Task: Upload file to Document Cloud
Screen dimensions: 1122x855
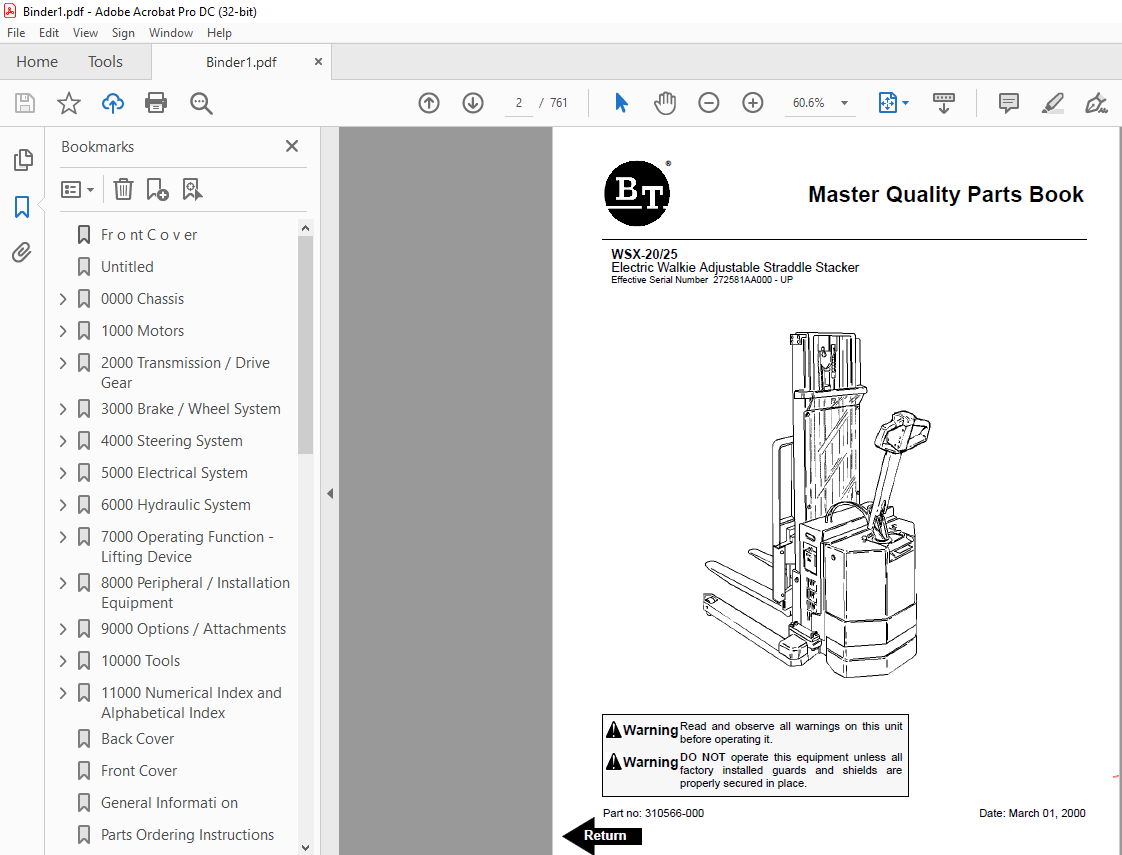Action: pyautogui.click(x=112, y=103)
